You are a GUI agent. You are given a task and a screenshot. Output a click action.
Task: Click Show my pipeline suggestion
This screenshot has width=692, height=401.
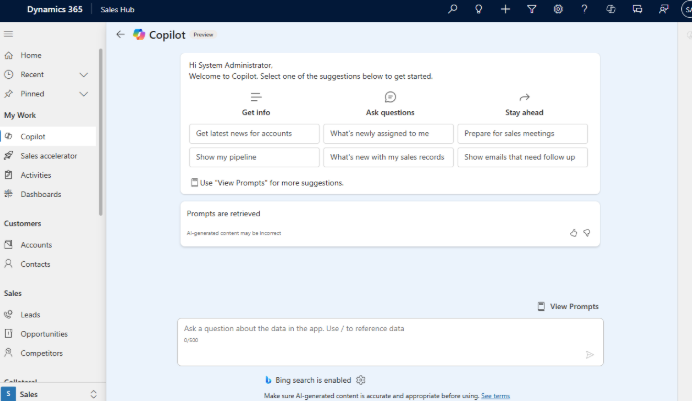254,157
